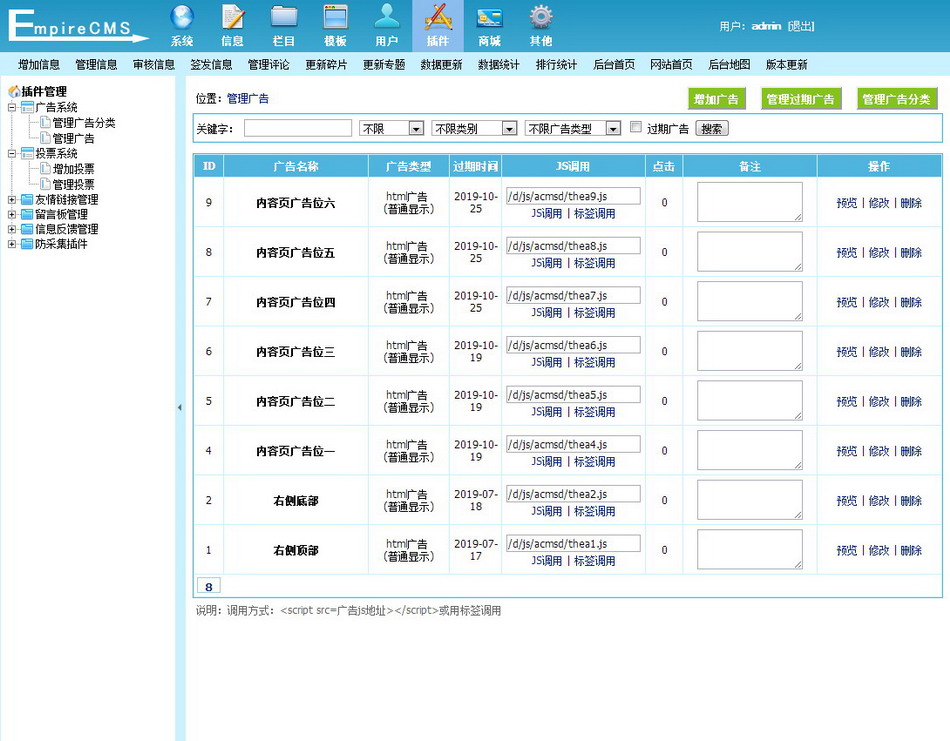Open the 信息 notepad icon
The image size is (950, 741).
[233, 18]
